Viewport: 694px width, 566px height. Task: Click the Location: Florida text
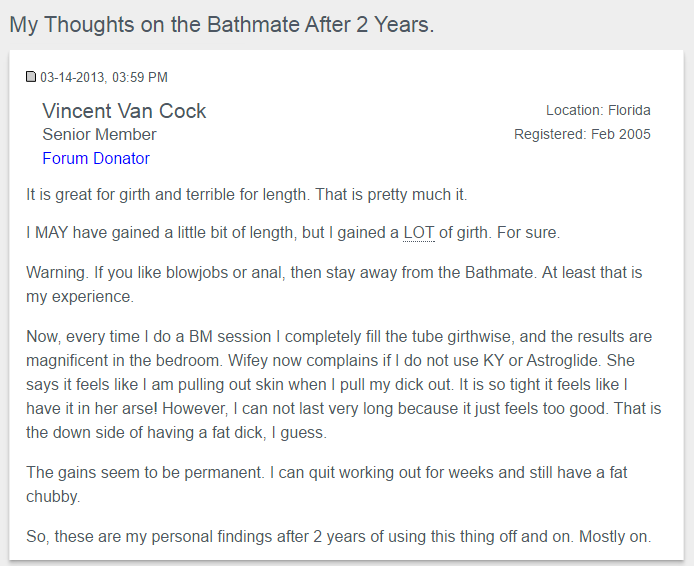(x=598, y=110)
